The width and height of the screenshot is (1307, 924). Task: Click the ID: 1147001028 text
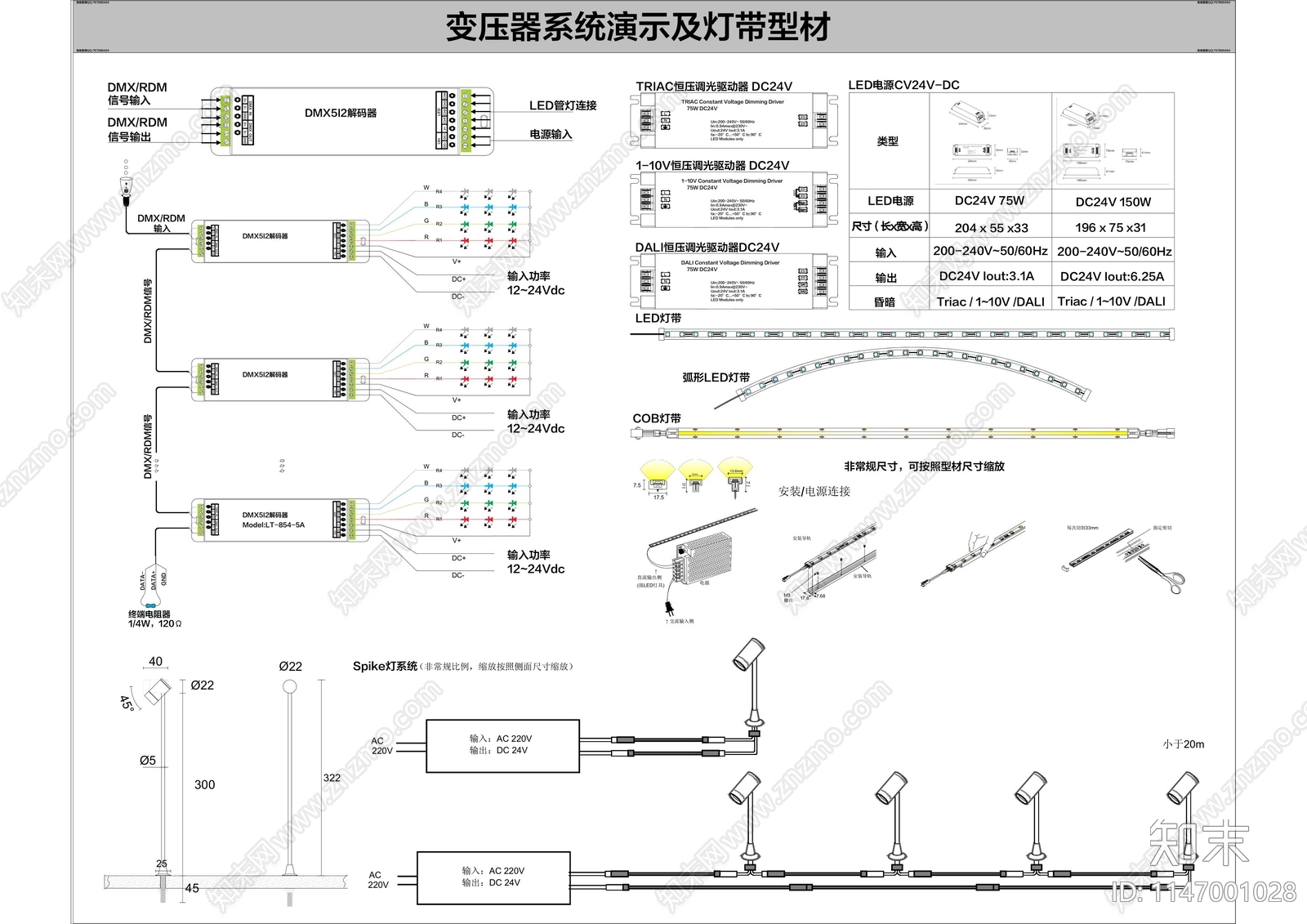click(x=1205, y=892)
